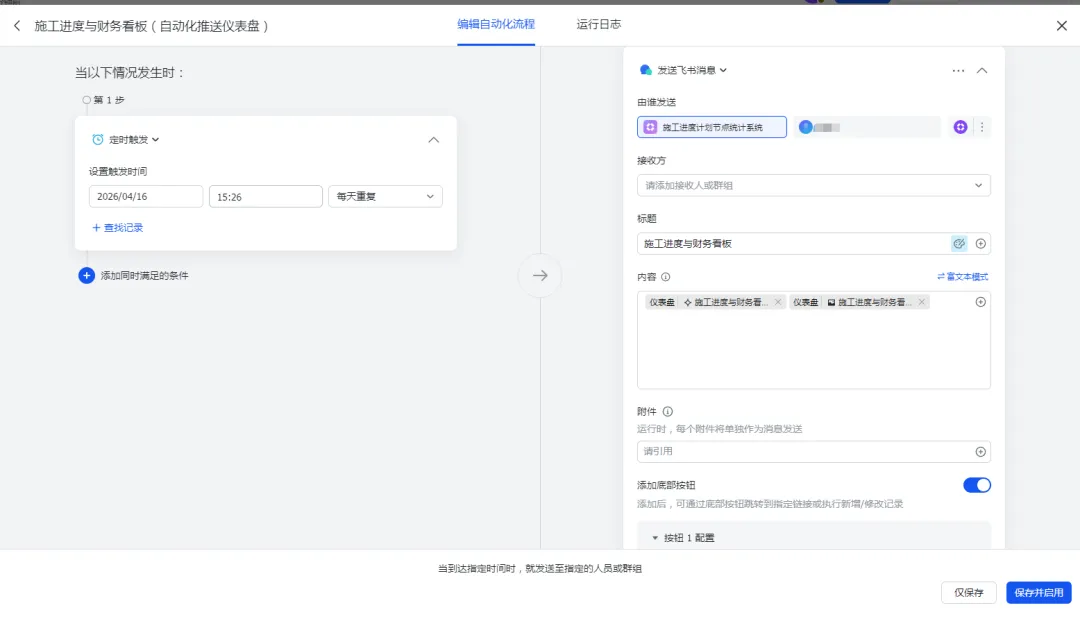Open the 接收方 recipient dropdown
Screen dimensions: 1080x619
813,185
